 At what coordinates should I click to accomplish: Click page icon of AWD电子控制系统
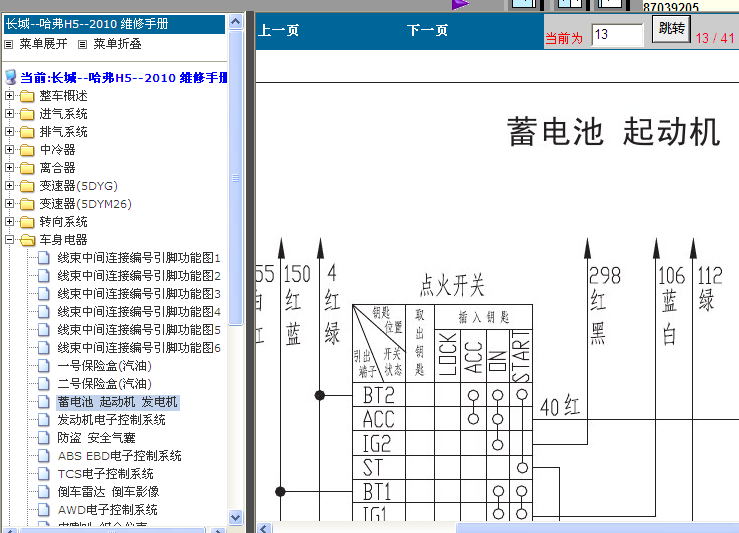pos(44,509)
